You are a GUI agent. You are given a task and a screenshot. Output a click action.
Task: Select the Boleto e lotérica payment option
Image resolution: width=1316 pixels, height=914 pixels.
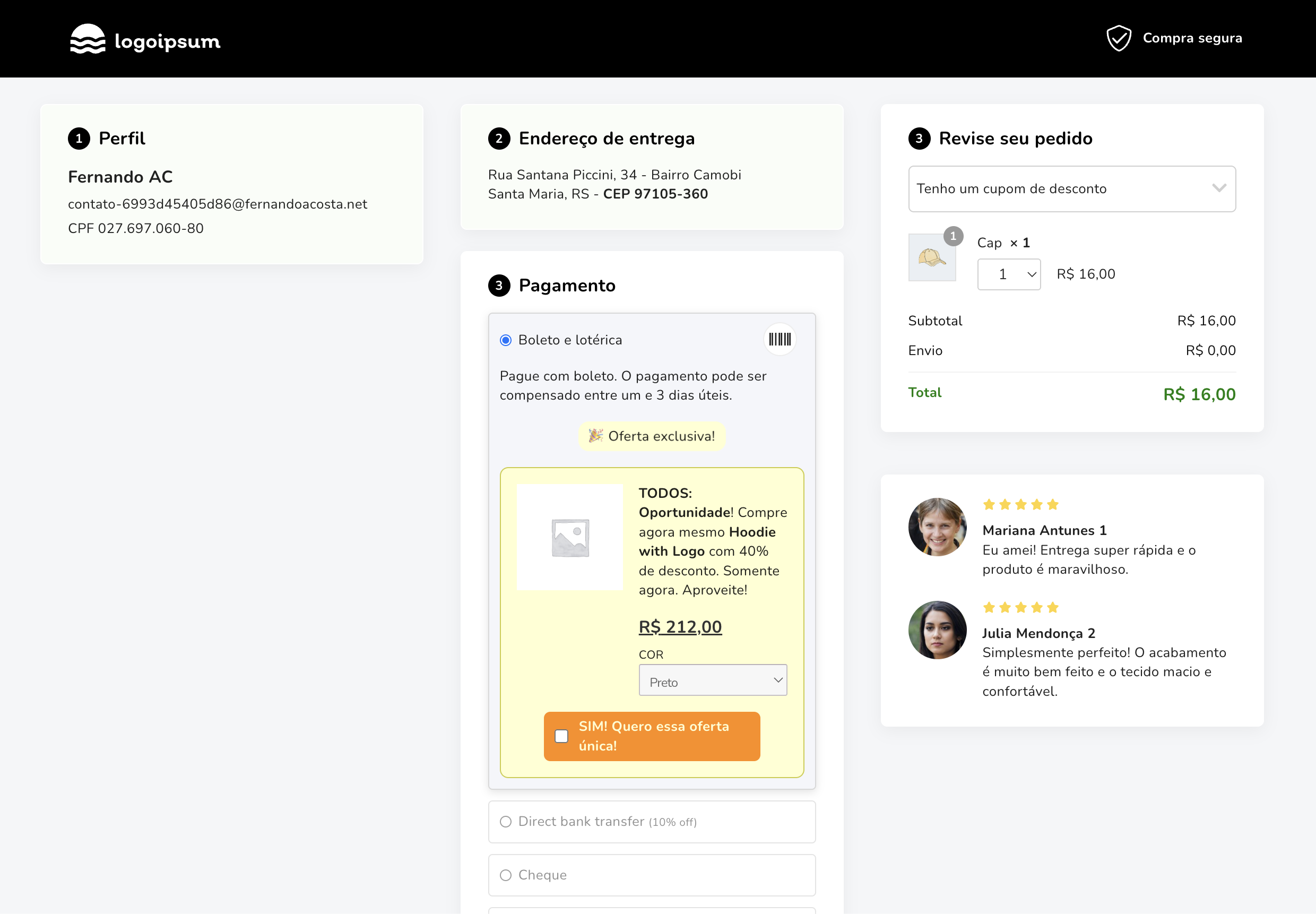tap(506, 340)
